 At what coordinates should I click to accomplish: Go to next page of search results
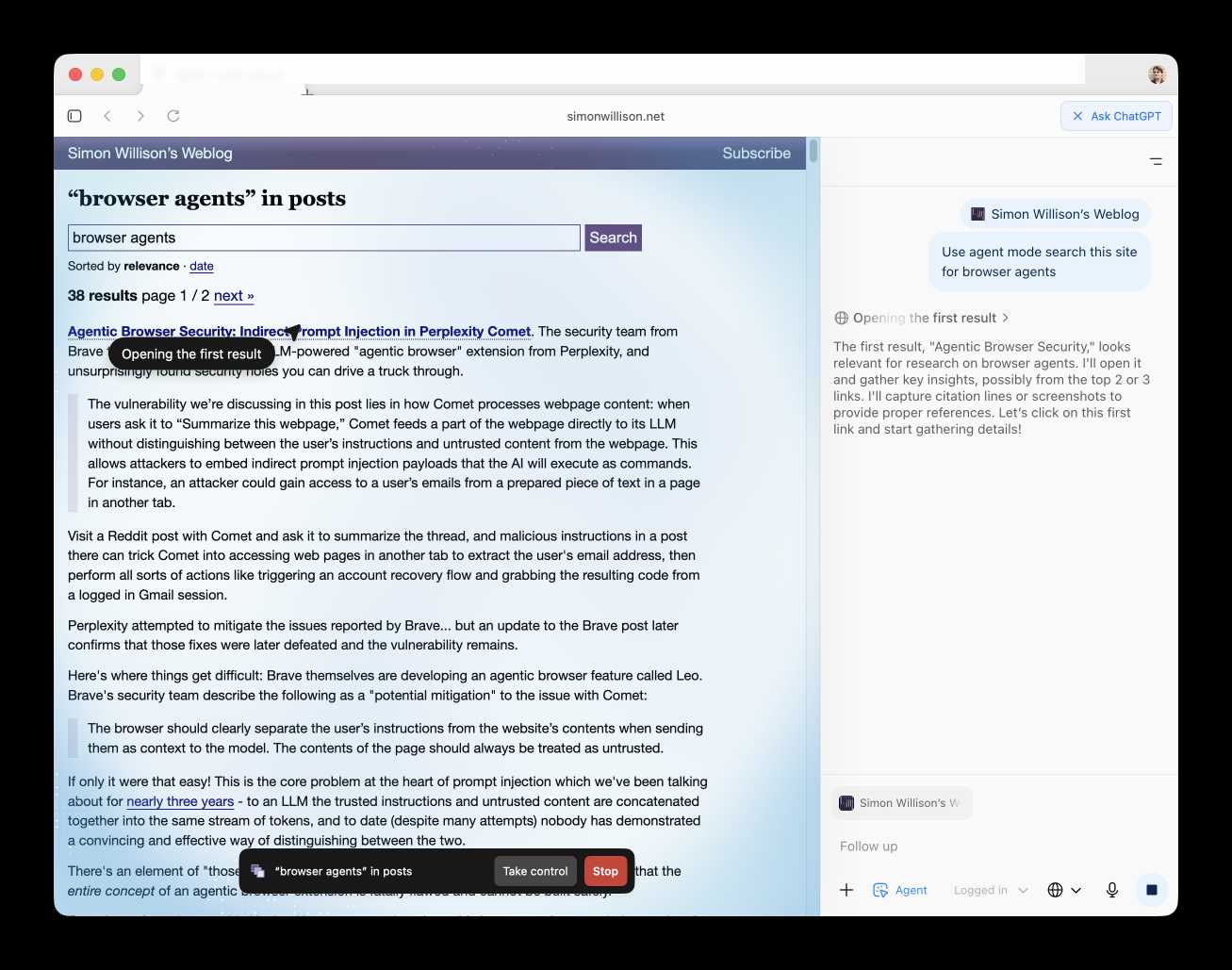pos(233,295)
